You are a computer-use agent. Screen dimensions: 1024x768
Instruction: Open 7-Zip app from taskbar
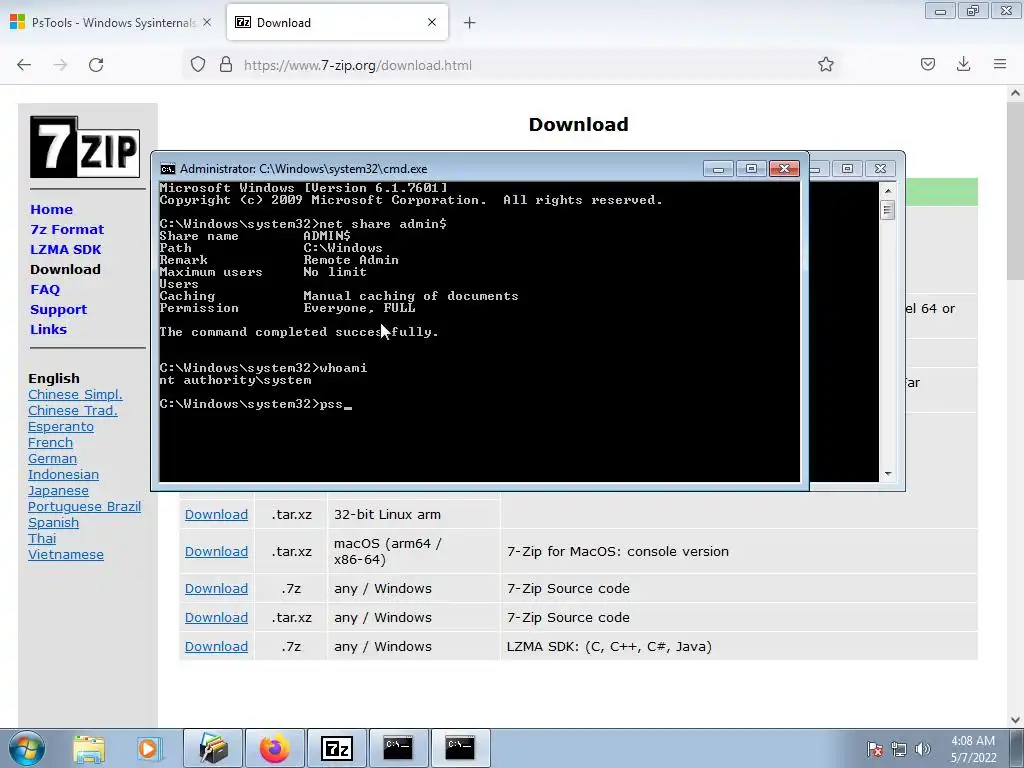pyautogui.click(x=337, y=748)
